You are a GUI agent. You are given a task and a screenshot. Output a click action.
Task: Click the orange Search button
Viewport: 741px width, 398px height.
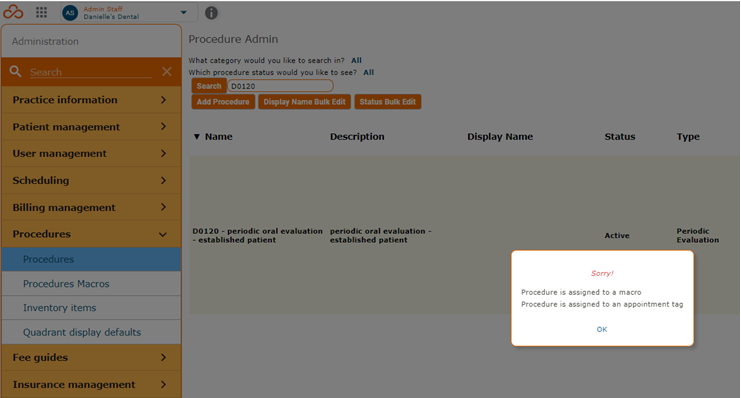tap(208, 86)
